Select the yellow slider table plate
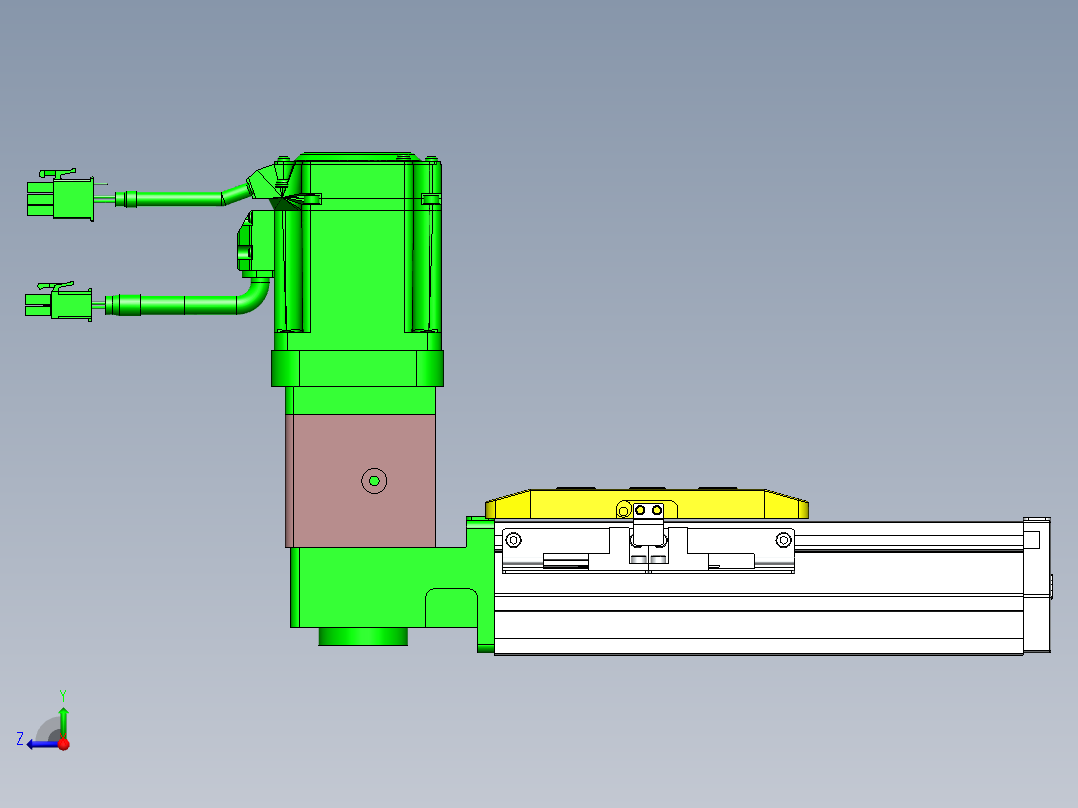The image size is (1078, 808). pyautogui.click(x=560, y=505)
